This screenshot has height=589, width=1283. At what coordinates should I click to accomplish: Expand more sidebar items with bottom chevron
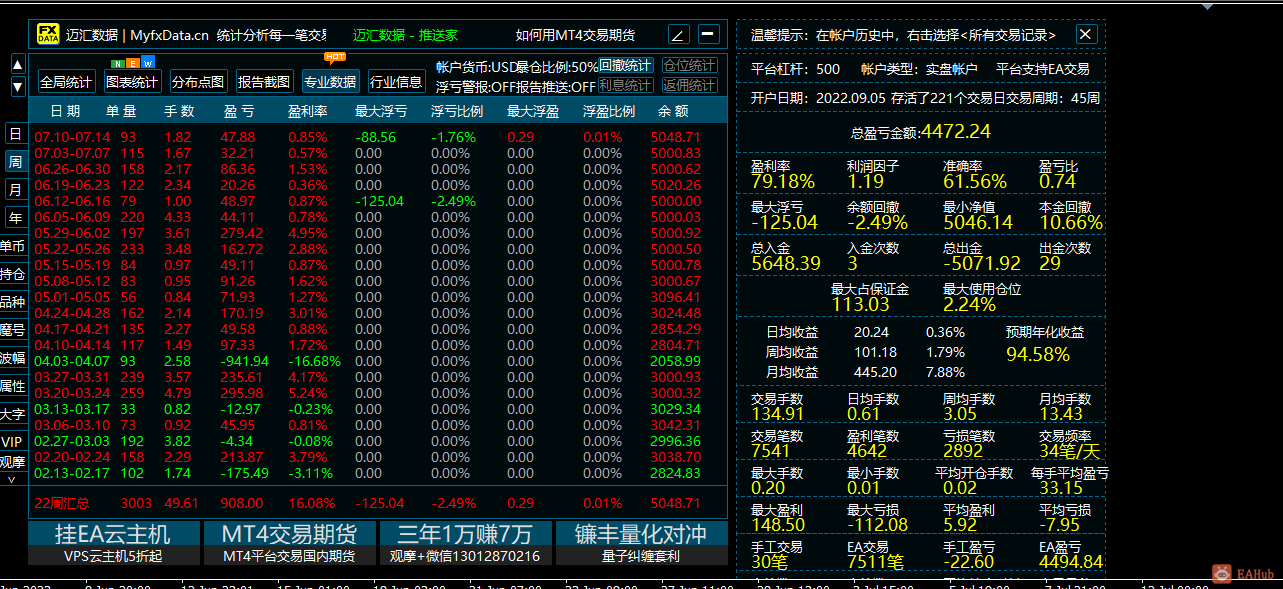click(x=12, y=480)
